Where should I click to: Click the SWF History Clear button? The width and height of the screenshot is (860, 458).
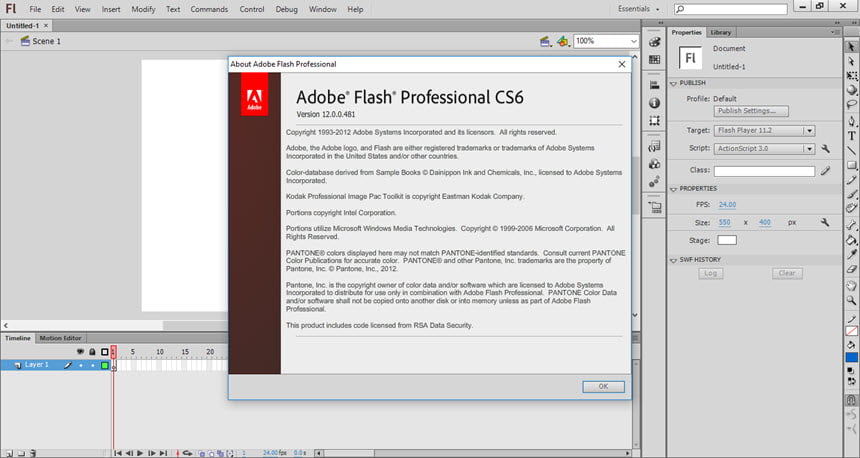click(787, 273)
